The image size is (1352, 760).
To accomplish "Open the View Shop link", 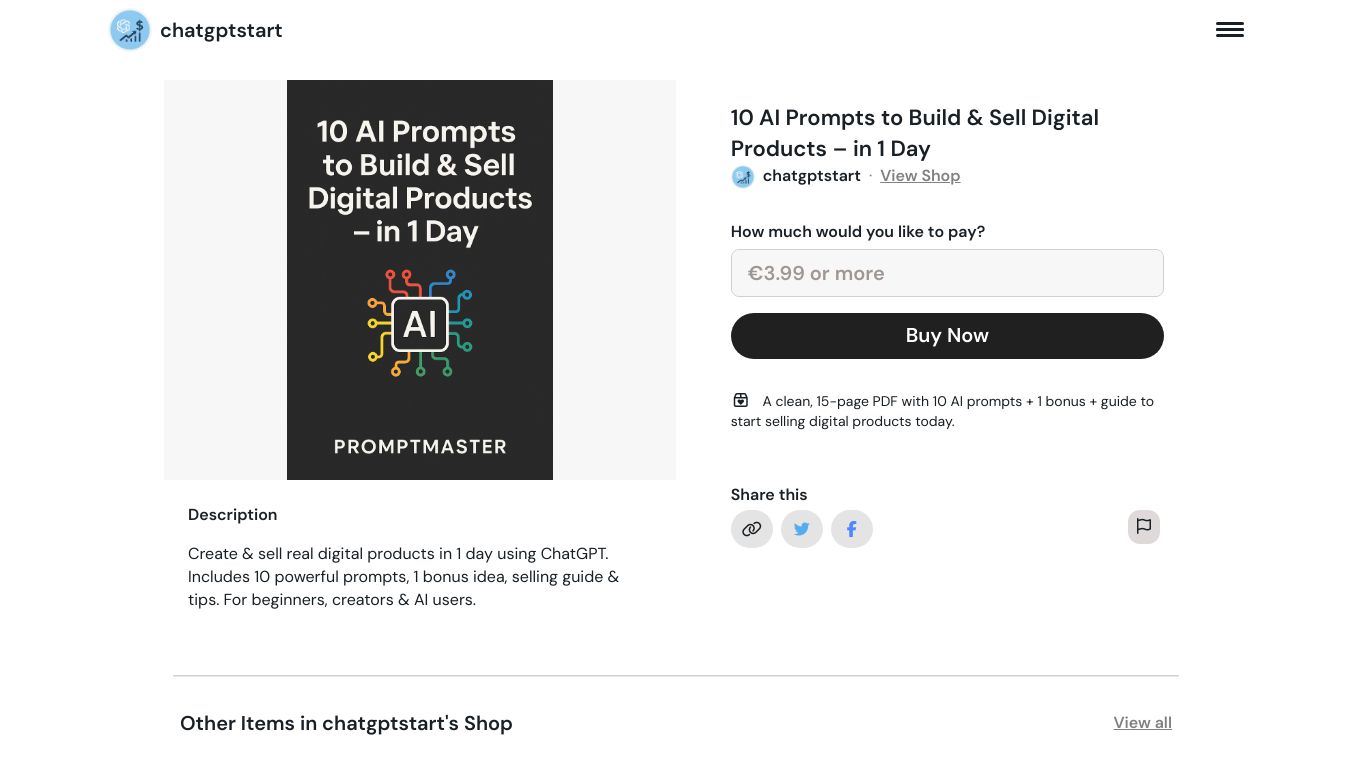I will point(920,176).
